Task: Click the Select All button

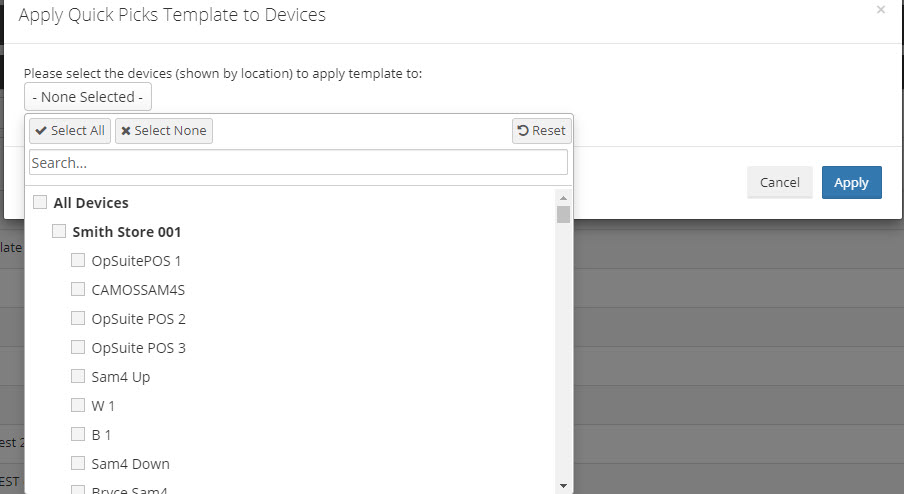Action: [x=70, y=131]
